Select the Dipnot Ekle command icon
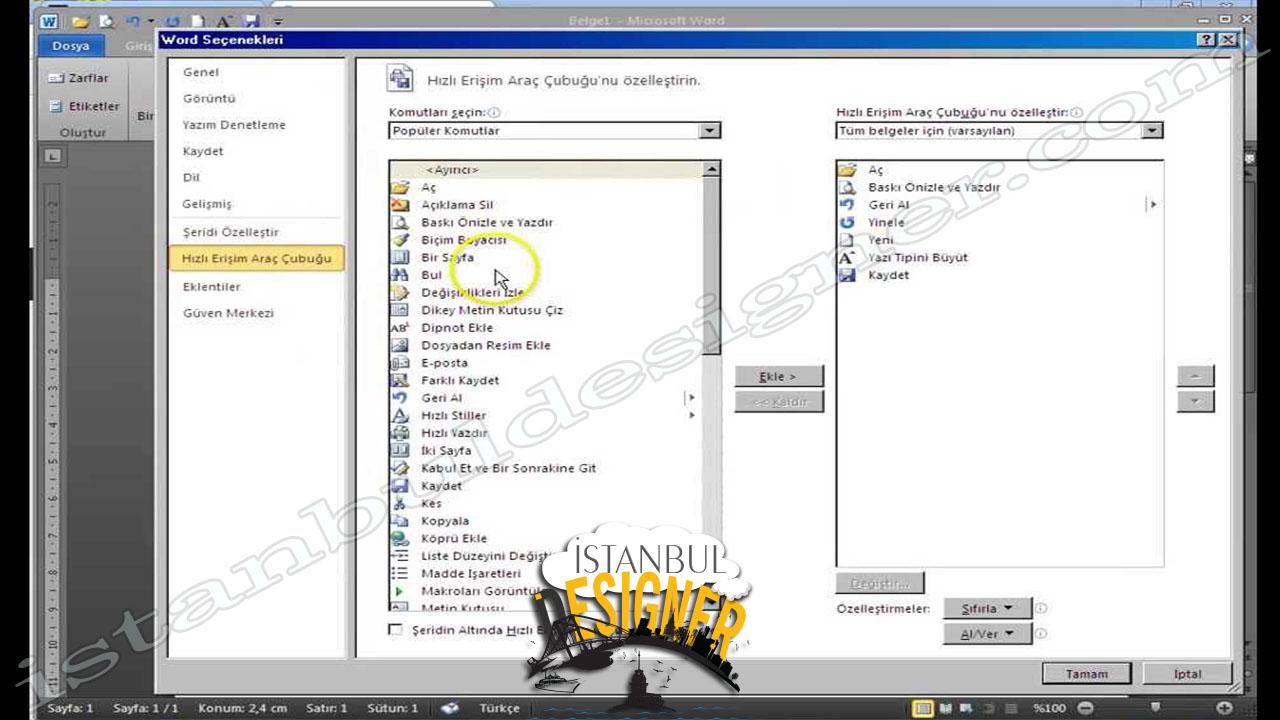 [400, 327]
